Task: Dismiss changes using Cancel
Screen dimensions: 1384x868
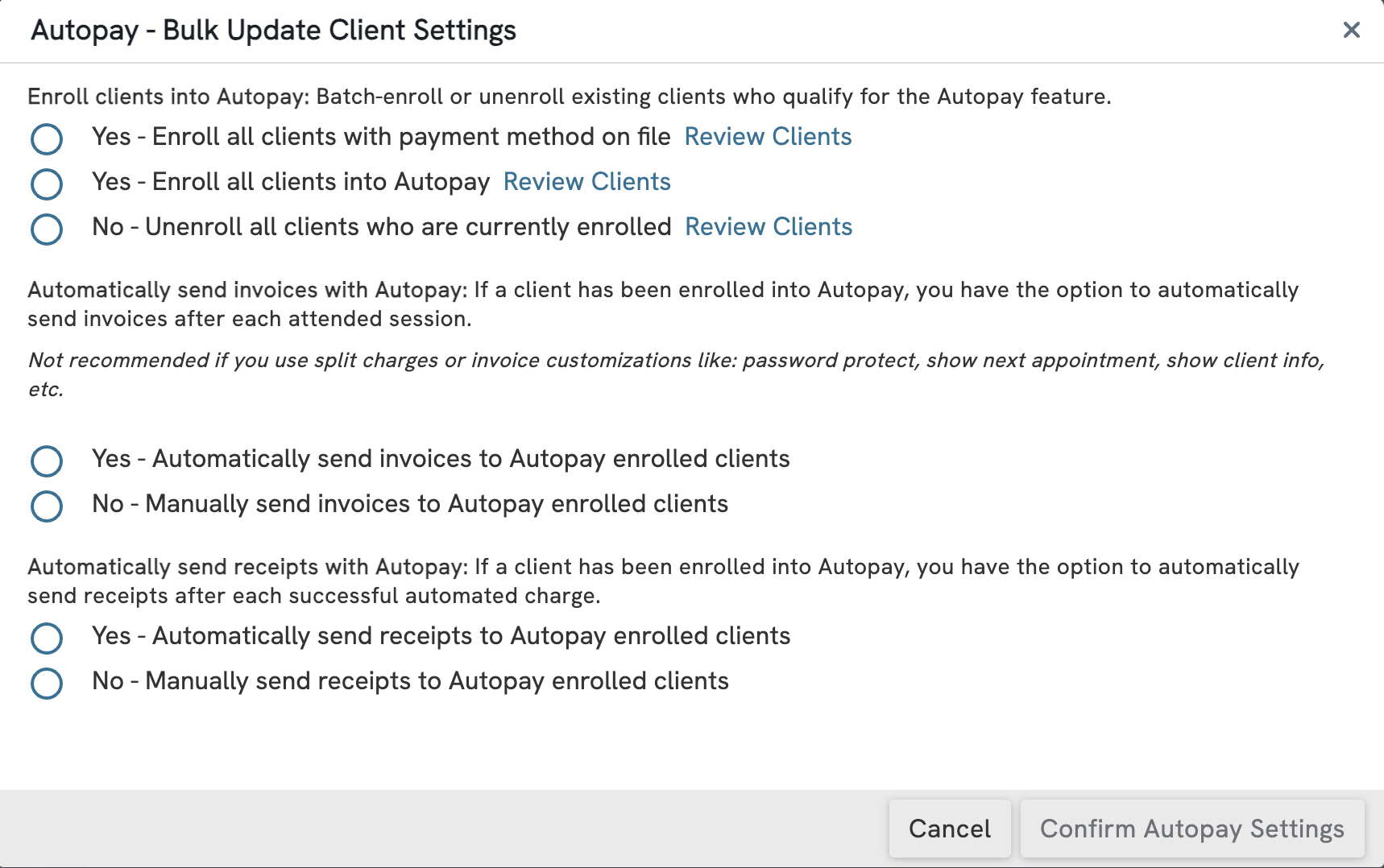Action: click(950, 828)
